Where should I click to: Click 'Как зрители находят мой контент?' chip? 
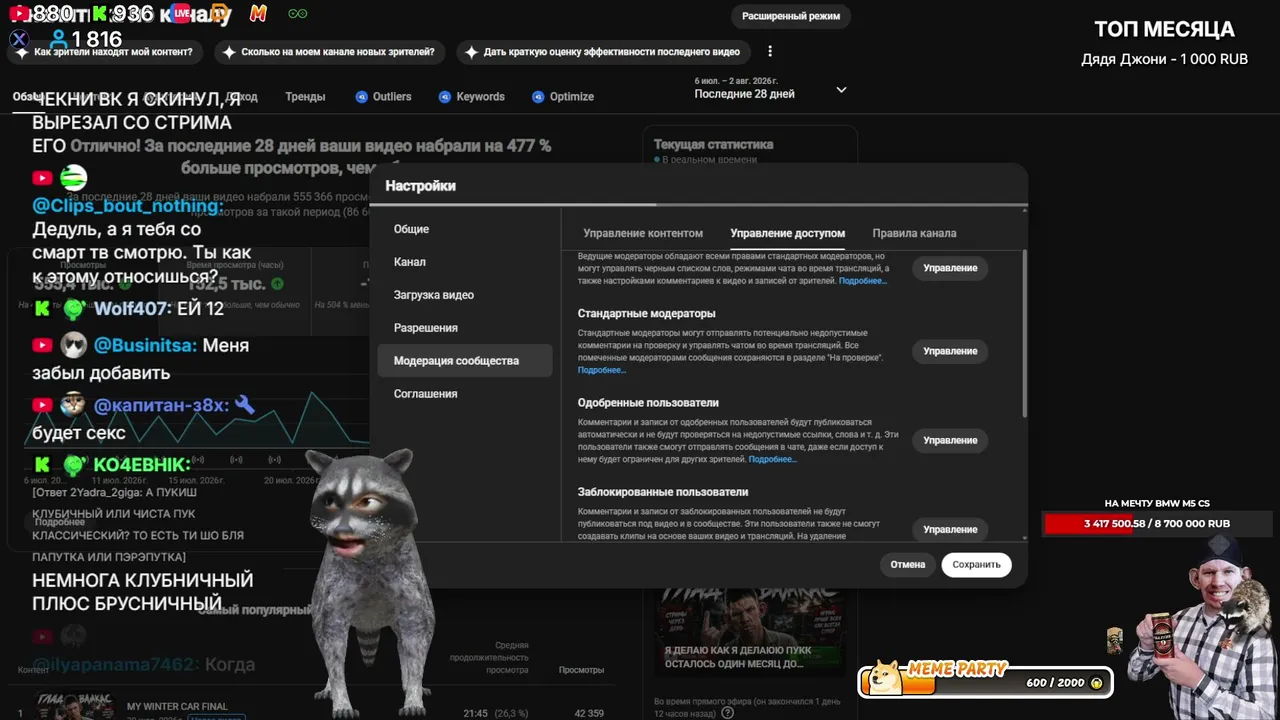(x=104, y=52)
